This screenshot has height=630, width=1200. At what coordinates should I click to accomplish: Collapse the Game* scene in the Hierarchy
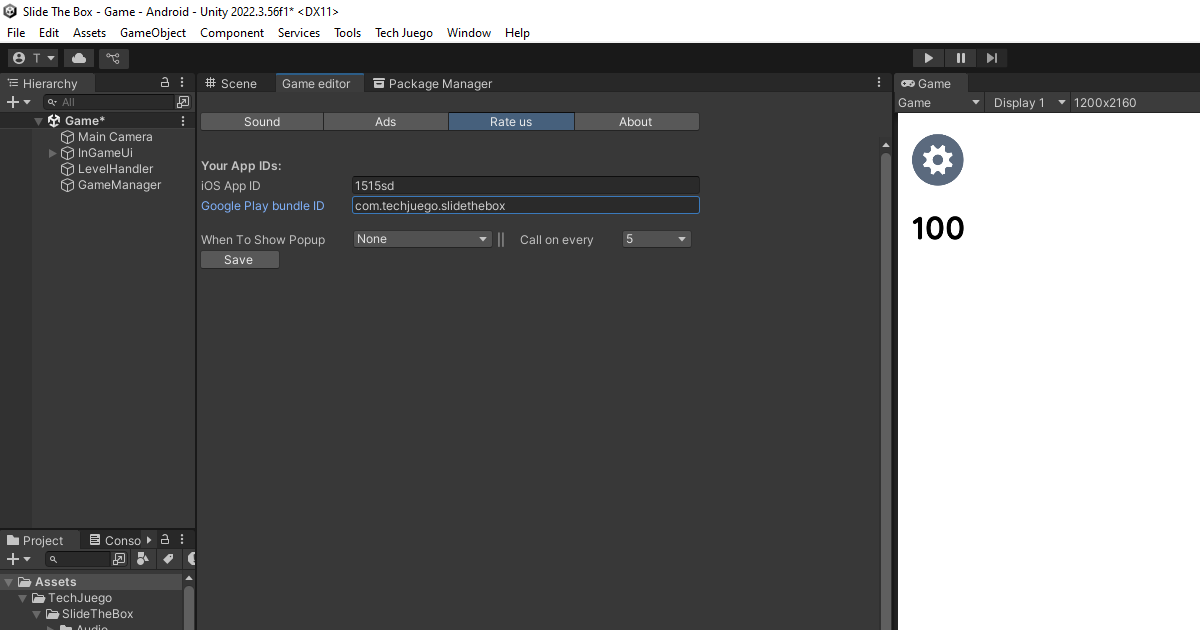tap(38, 121)
